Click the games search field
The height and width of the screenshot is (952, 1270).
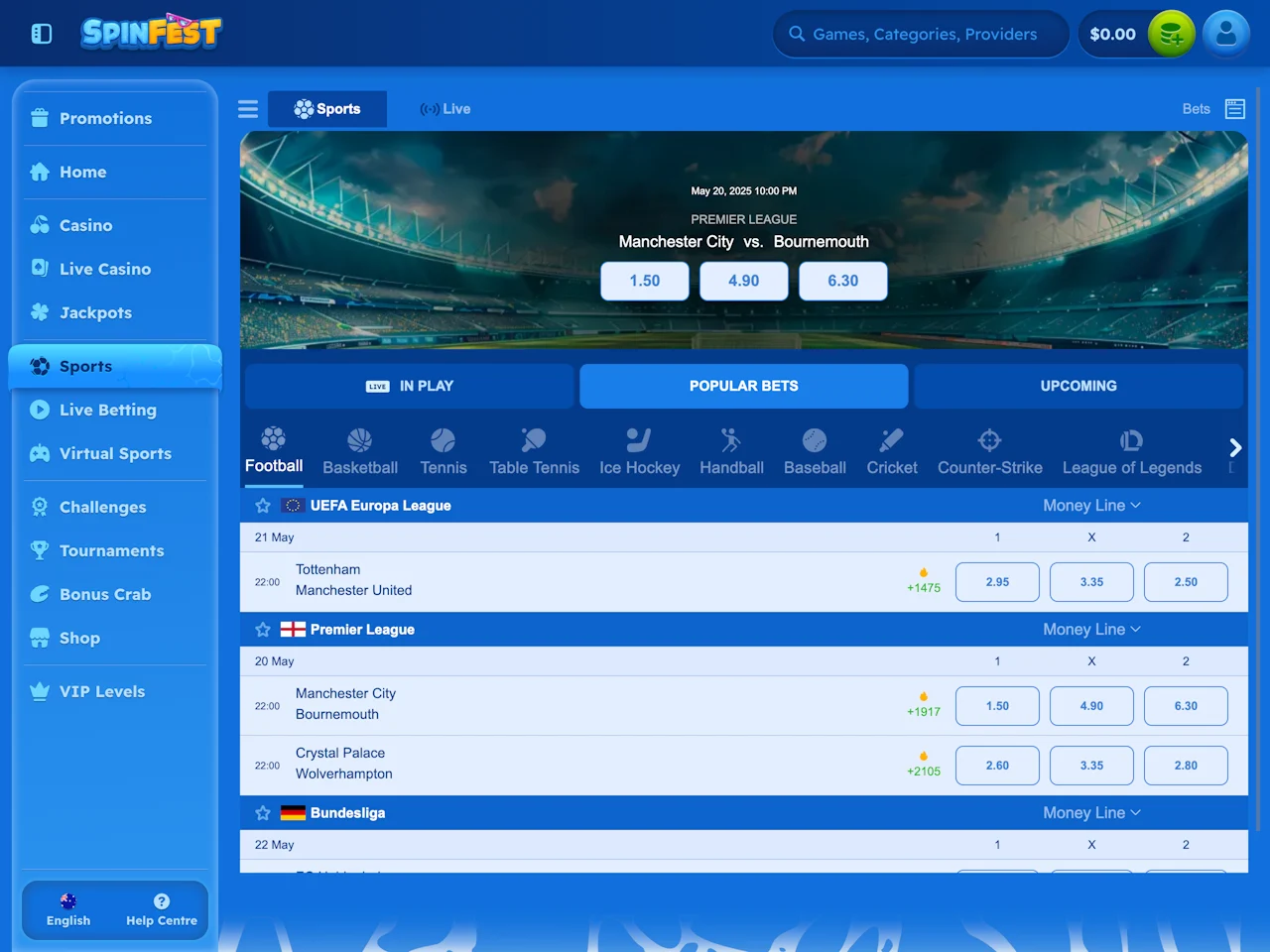921,34
